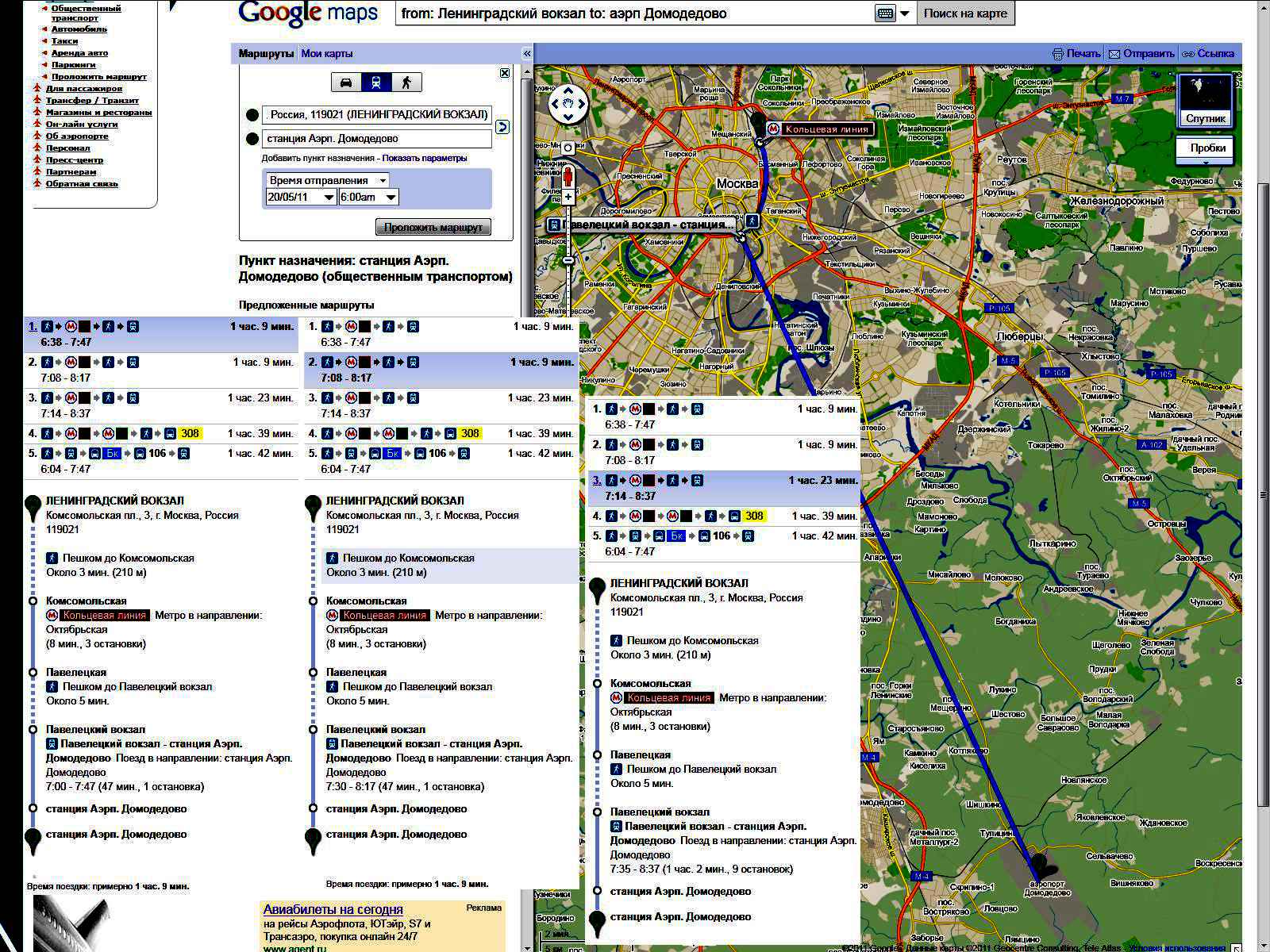Image resolution: width=1270 pixels, height=952 pixels.
Task: Open Аренда авто sidebar link
Action: point(79,53)
